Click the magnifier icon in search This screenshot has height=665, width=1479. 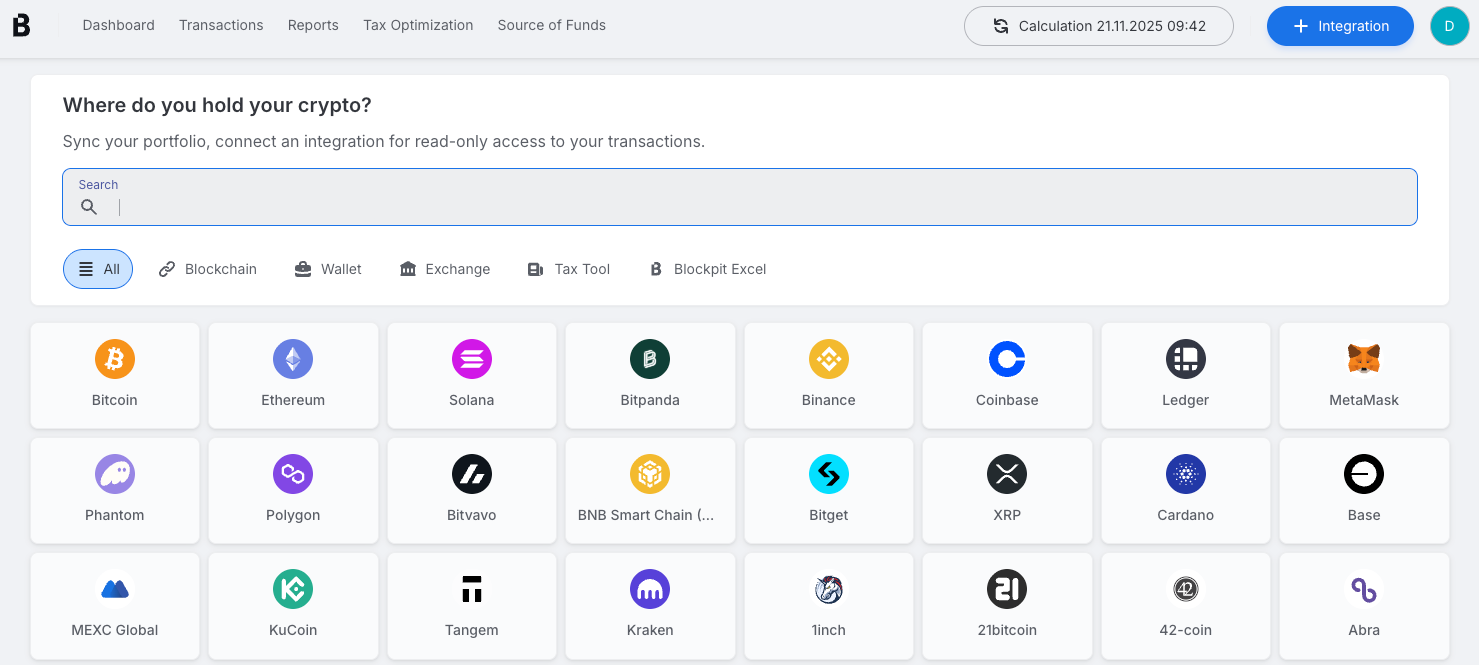(89, 207)
